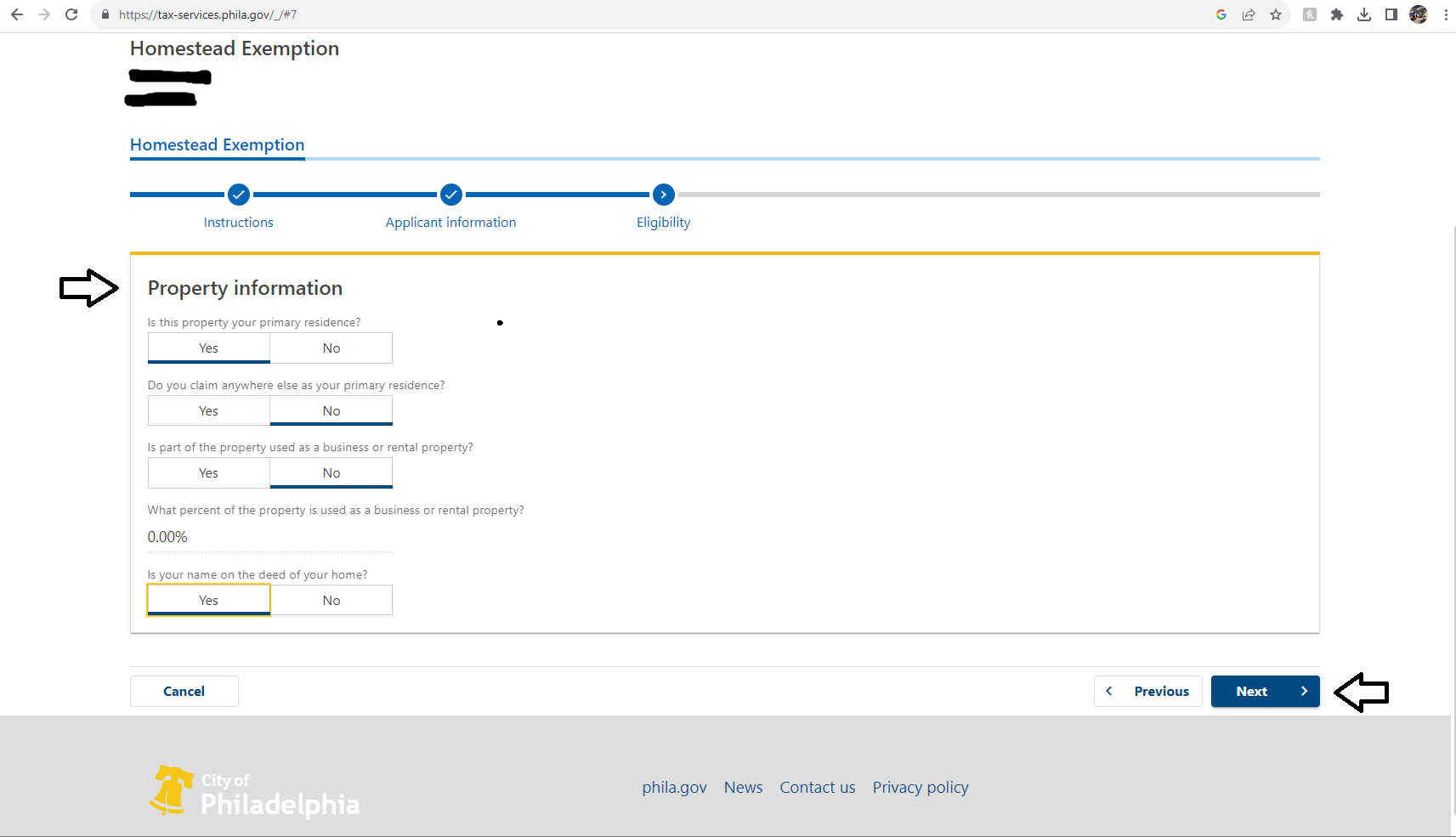Click the gray extension icon beside puzzle icon
Image resolution: width=1456 pixels, height=837 pixels.
pos(1310,14)
